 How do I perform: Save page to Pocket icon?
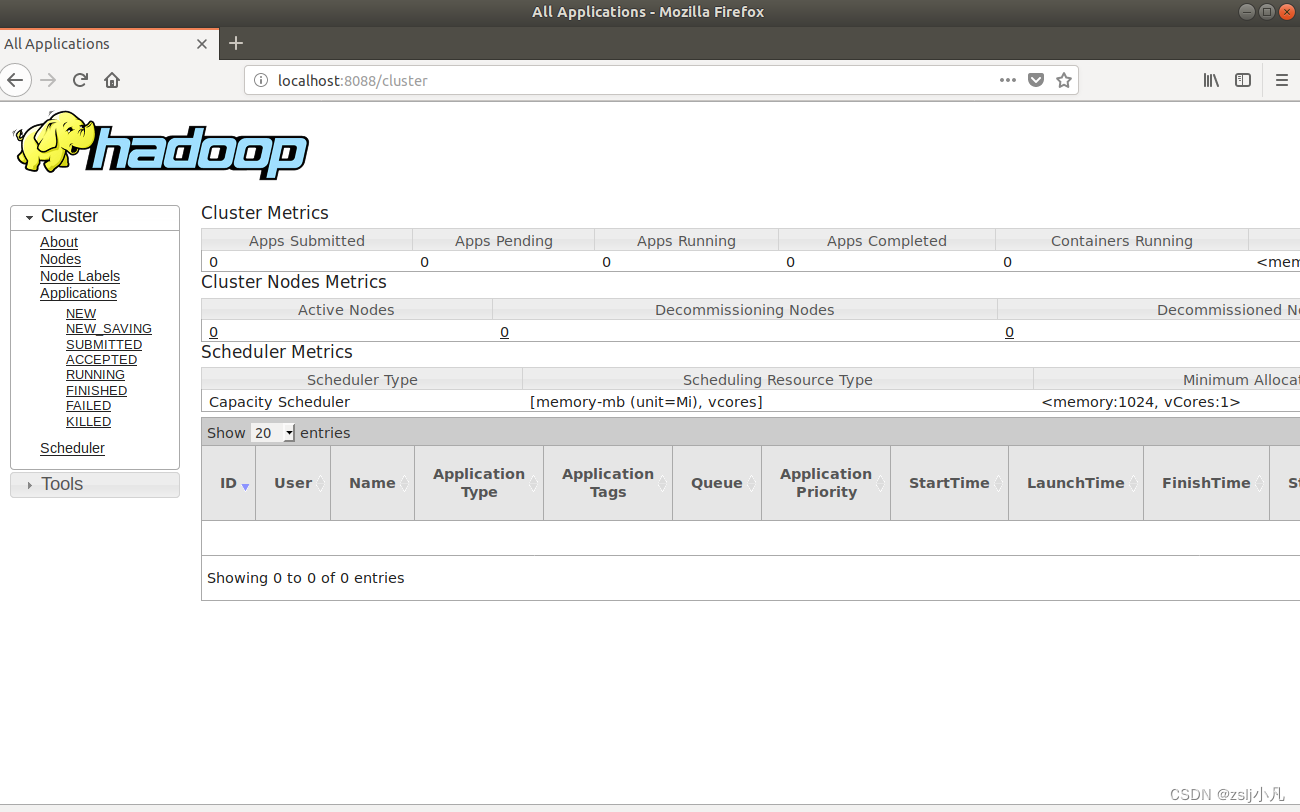click(1037, 80)
